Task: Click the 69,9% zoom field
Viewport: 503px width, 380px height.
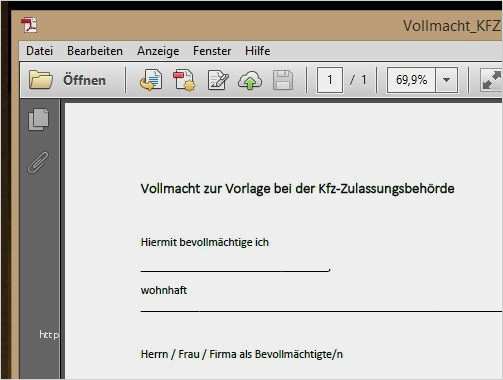Action: [x=411, y=80]
